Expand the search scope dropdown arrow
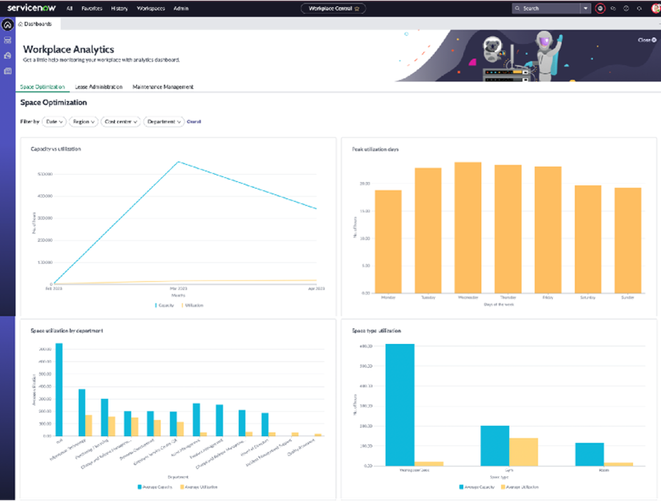 586,8
